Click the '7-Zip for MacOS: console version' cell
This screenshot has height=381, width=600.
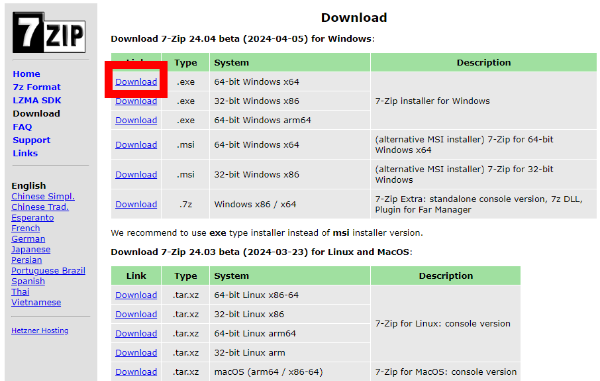[446, 372]
